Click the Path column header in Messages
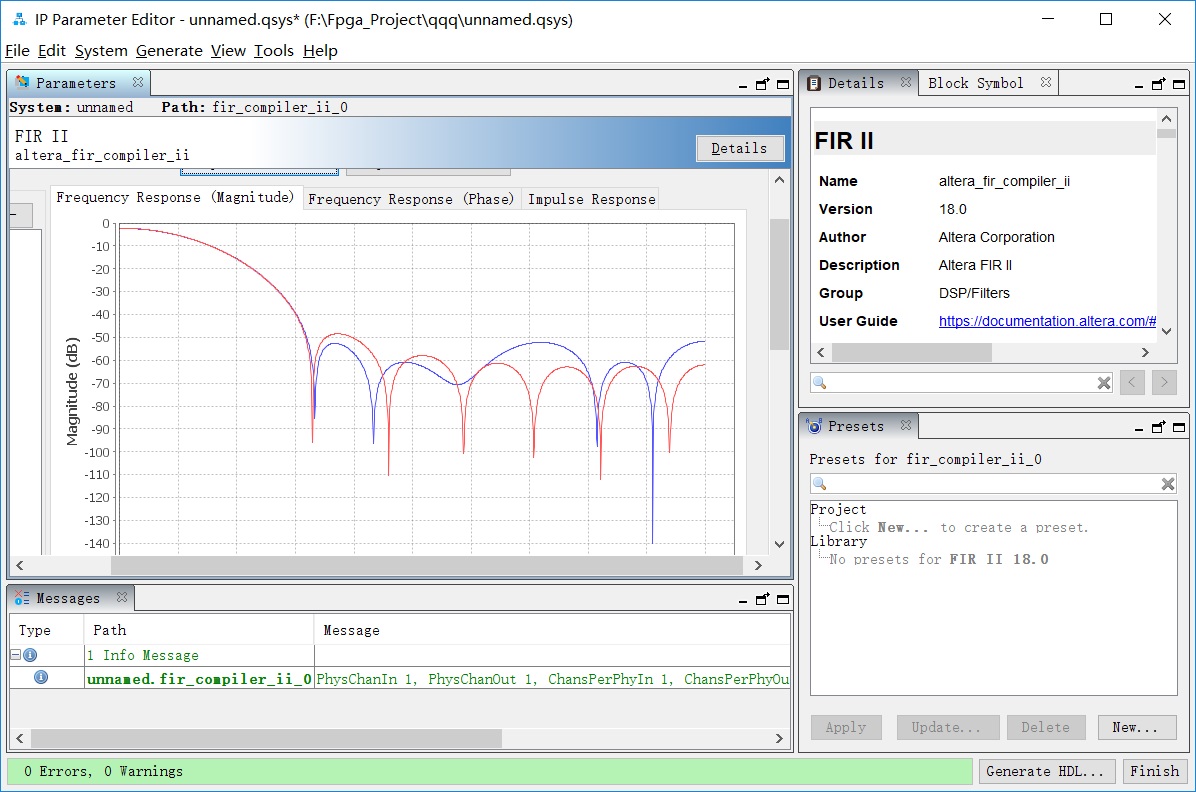This screenshot has width=1196, height=792. click(x=198, y=630)
